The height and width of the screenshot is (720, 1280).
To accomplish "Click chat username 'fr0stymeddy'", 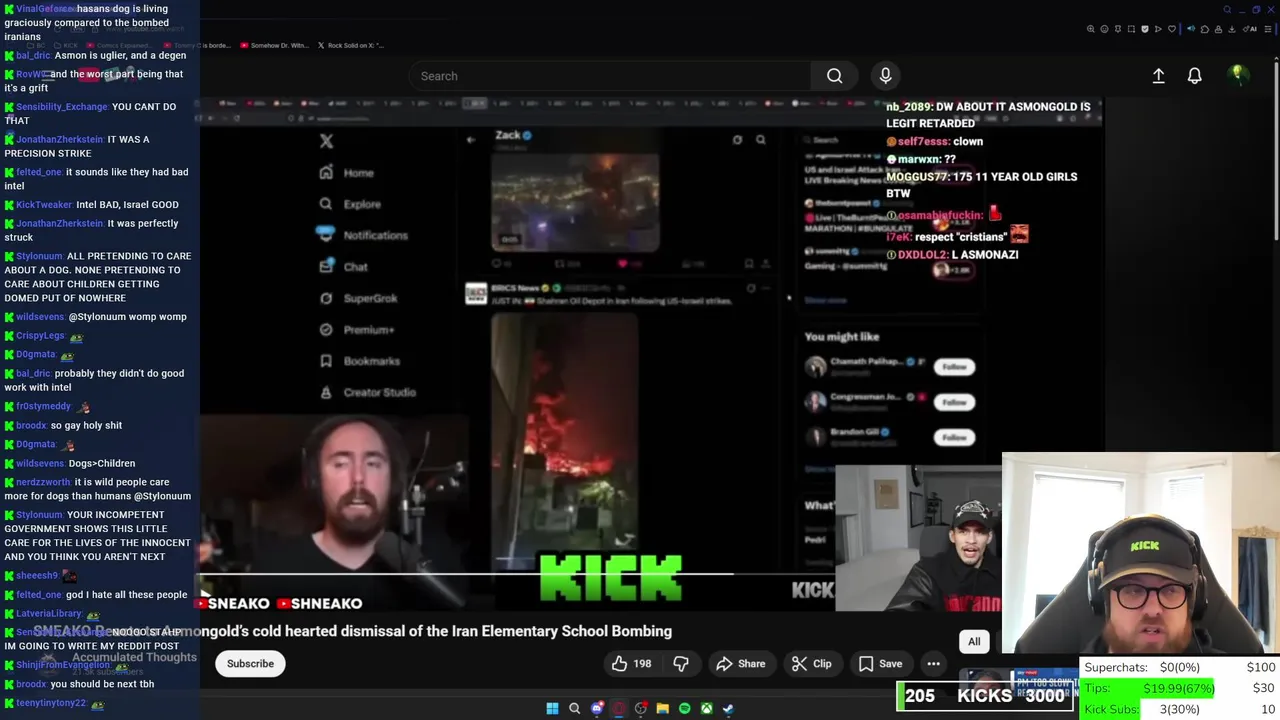I will (43, 406).
